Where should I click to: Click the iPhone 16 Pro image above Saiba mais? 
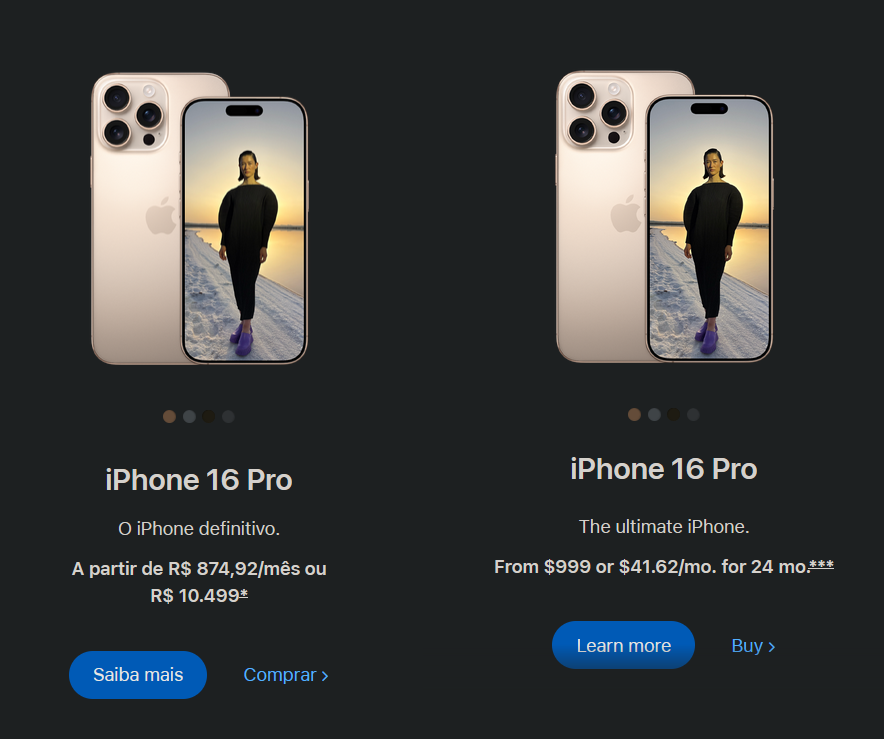point(199,218)
